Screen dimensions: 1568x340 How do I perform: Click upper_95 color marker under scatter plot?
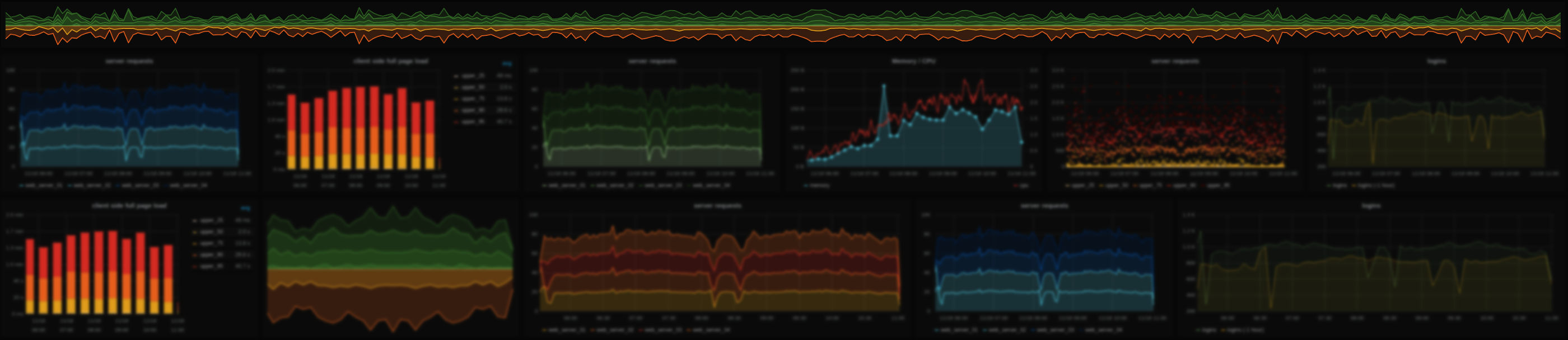click(1203, 186)
